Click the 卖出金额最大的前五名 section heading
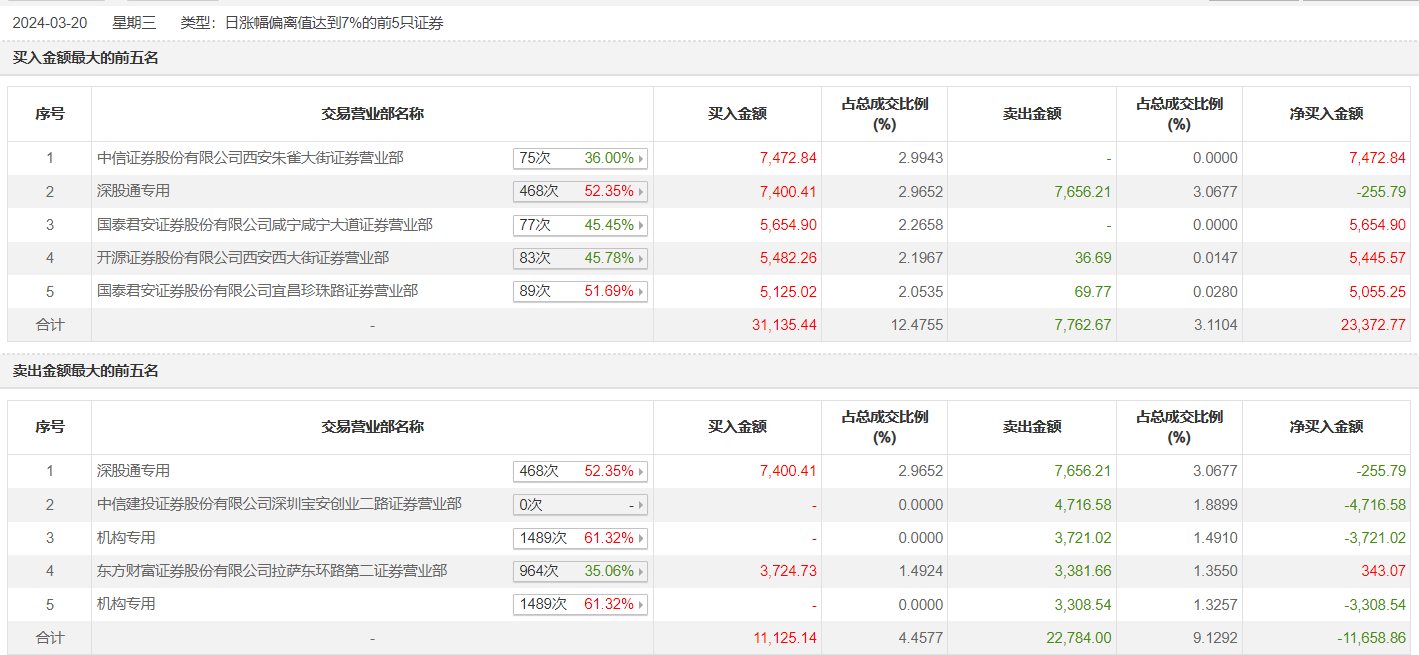 tap(86, 371)
